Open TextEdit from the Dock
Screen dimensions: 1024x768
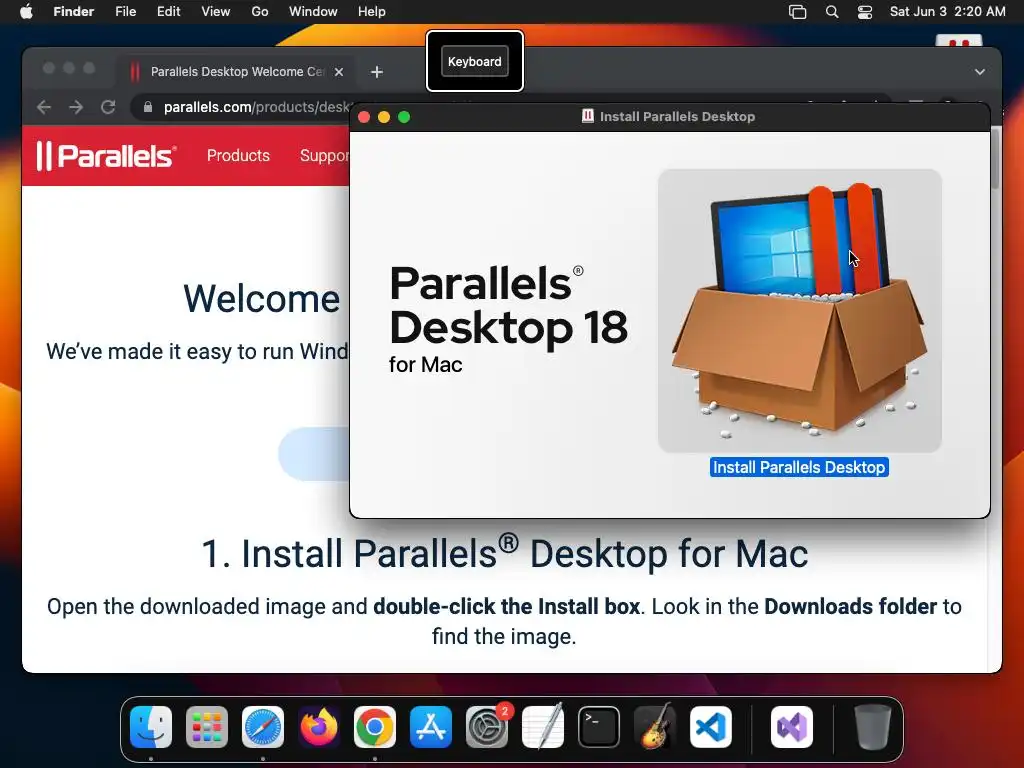[543, 727]
